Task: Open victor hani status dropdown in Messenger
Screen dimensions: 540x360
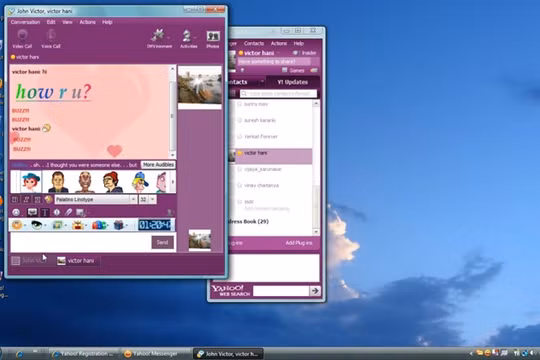Action: click(278, 53)
